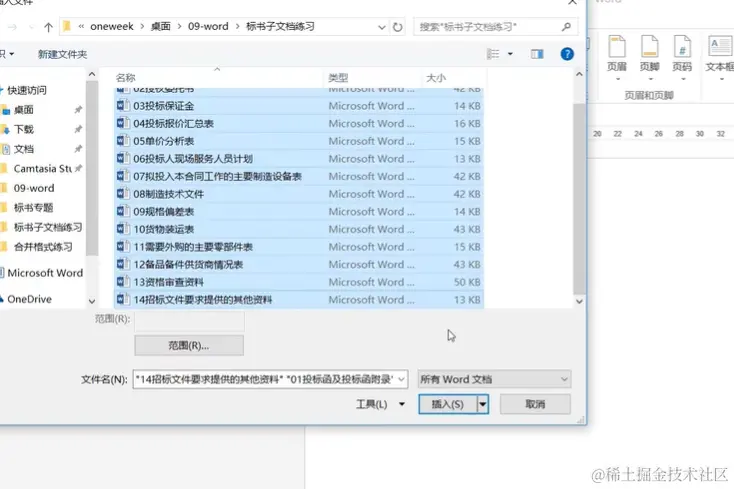Click Word icon of 03投标保证金 file
This screenshot has width=734, height=489.
(x=123, y=106)
